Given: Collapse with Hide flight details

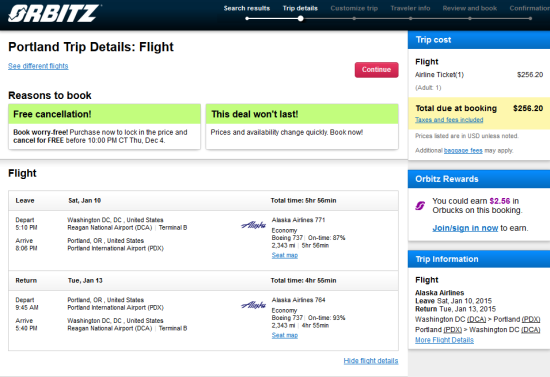Looking at the screenshot, I should [x=371, y=361].
